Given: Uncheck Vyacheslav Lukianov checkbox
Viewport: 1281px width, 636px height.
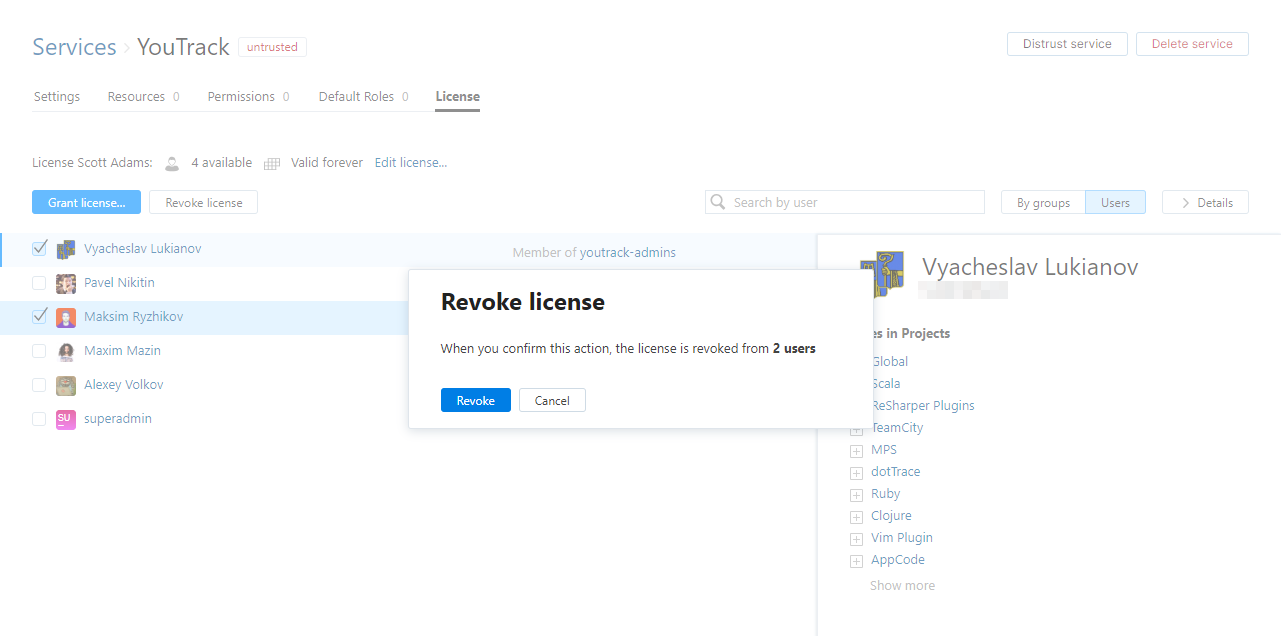Looking at the screenshot, I should point(39,248).
